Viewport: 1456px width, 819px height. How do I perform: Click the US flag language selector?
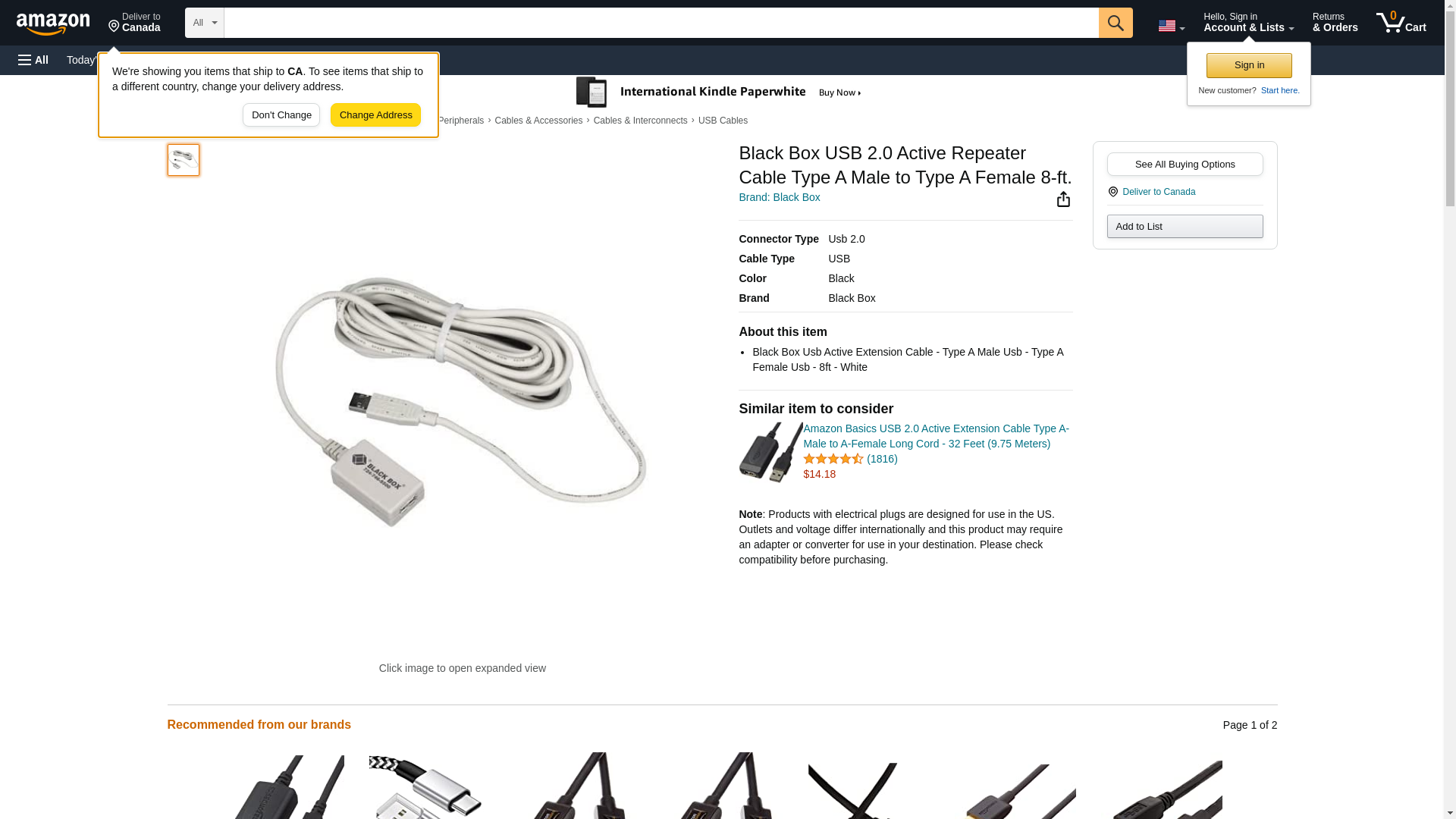(1171, 26)
